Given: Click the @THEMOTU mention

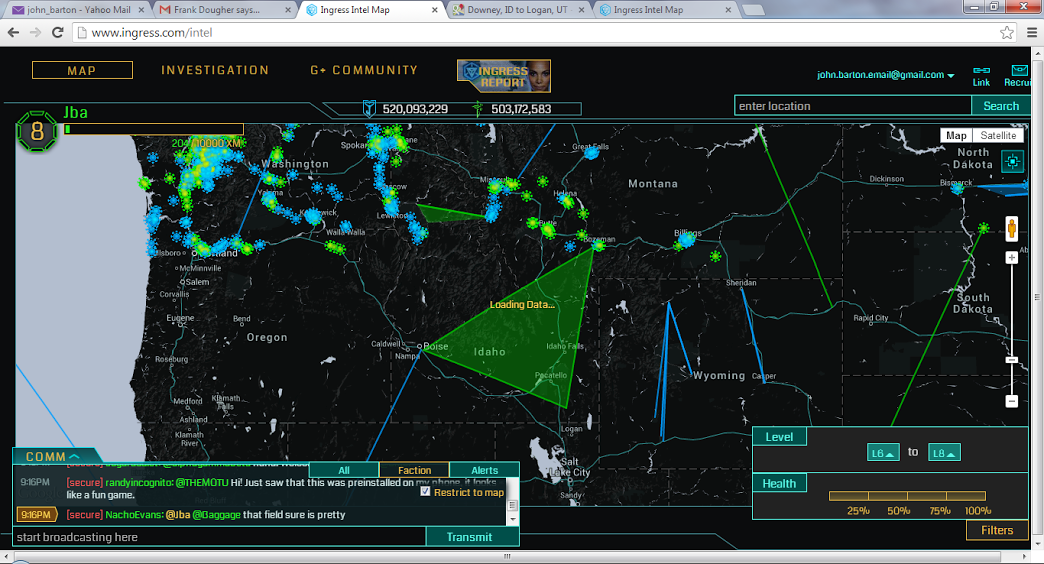Looking at the screenshot, I should tap(202, 482).
